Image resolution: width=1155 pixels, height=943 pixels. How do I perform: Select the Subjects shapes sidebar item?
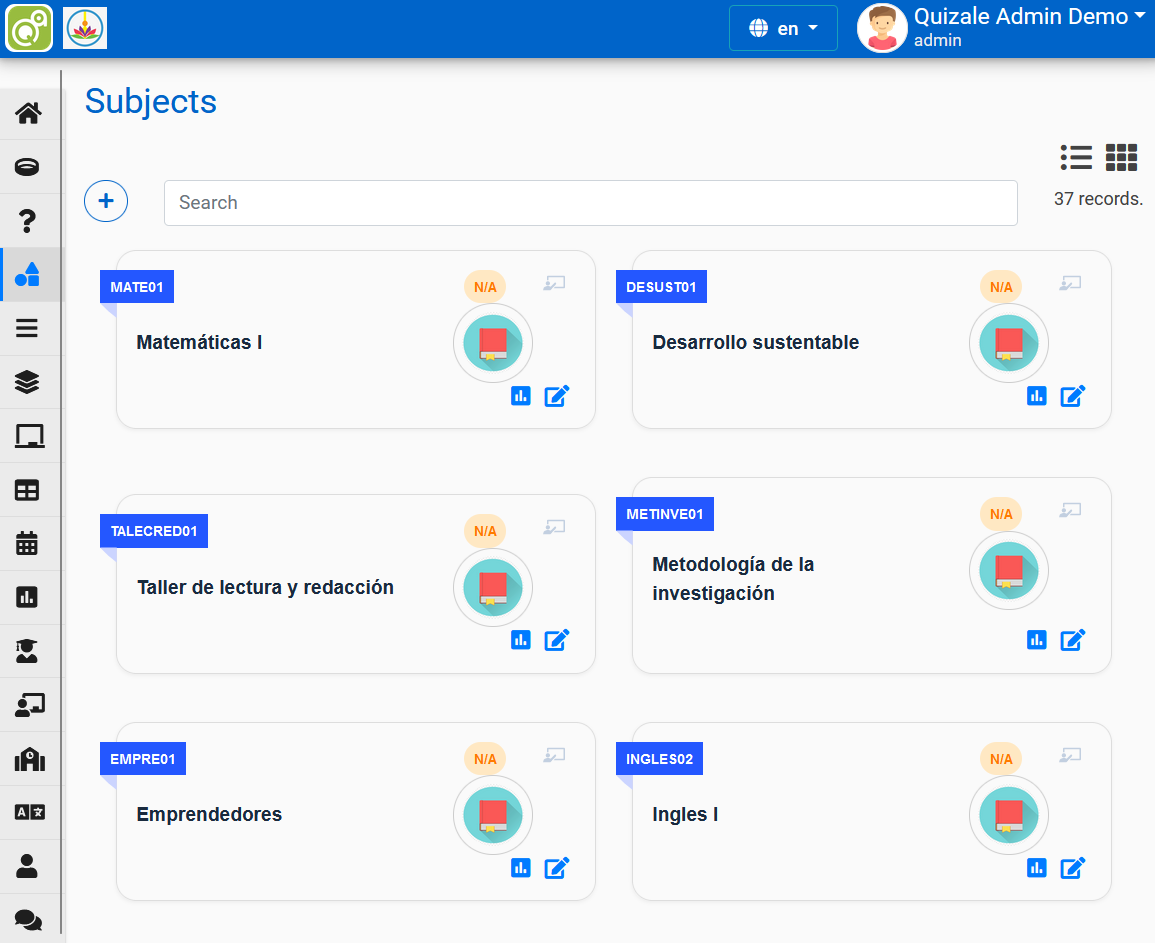point(28,274)
